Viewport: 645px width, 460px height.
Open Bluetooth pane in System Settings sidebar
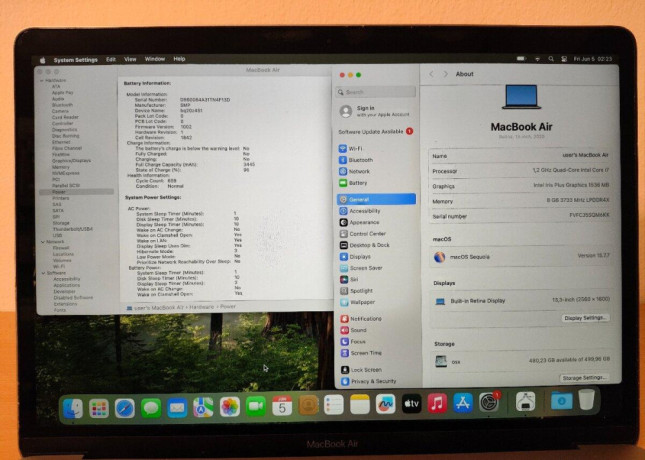point(355,160)
